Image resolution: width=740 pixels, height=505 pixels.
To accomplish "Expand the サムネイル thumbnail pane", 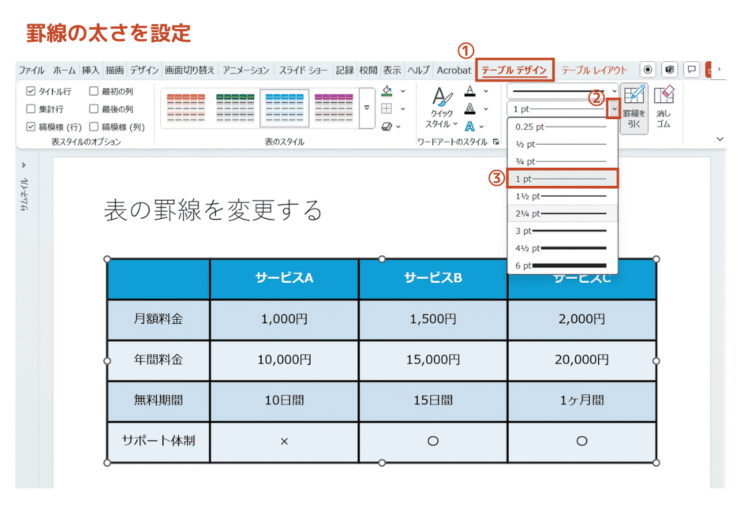I will [24, 165].
